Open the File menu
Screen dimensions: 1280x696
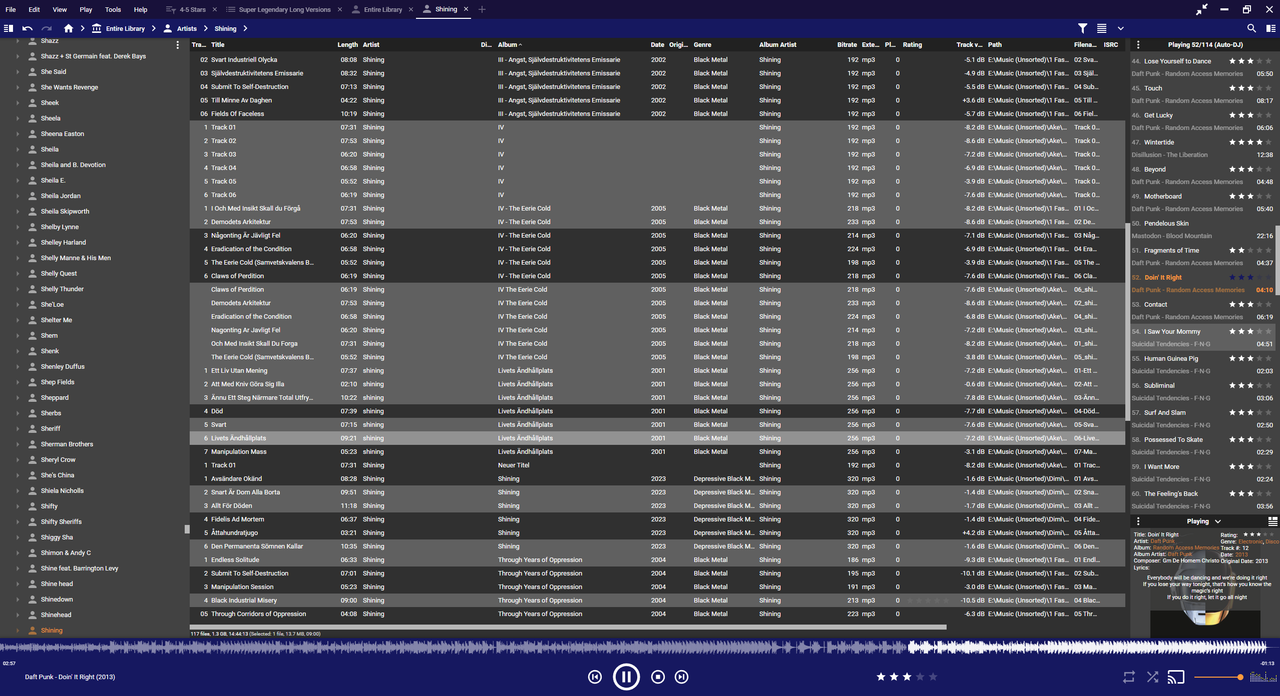pyautogui.click(x=10, y=9)
